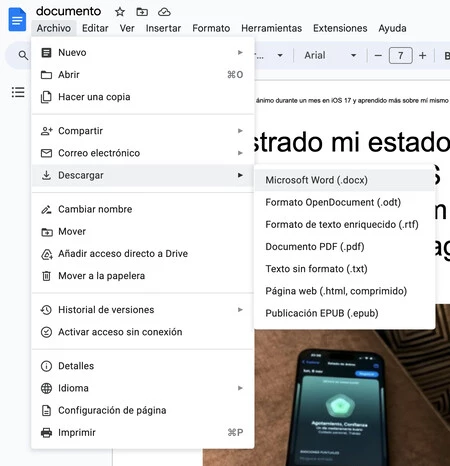Open the paragraph style dropdown arrow
Image resolution: width=450 pixels, height=466 pixels.
click(280, 55)
